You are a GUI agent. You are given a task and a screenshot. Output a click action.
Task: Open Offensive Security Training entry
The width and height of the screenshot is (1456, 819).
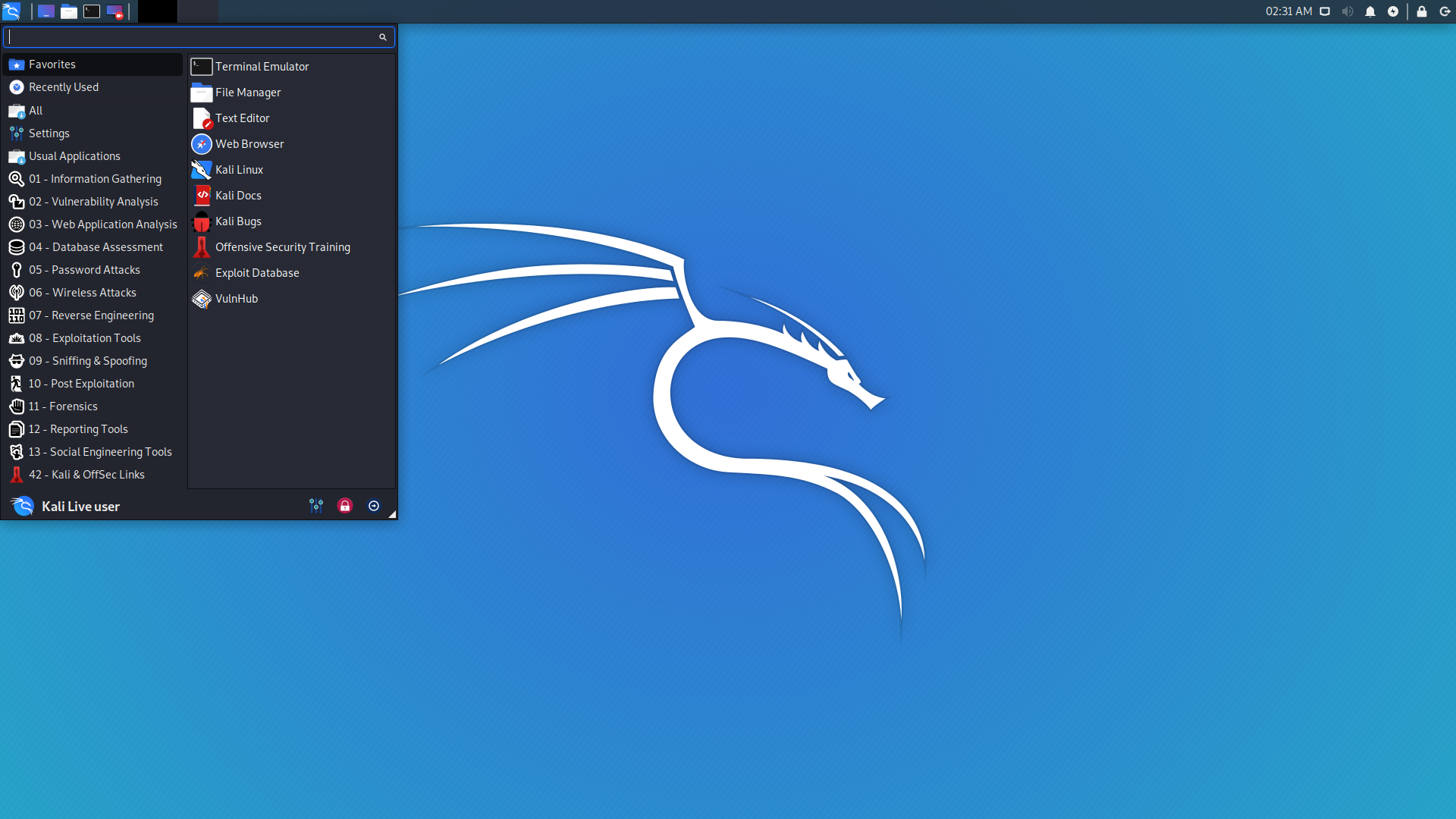tap(291, 247)
